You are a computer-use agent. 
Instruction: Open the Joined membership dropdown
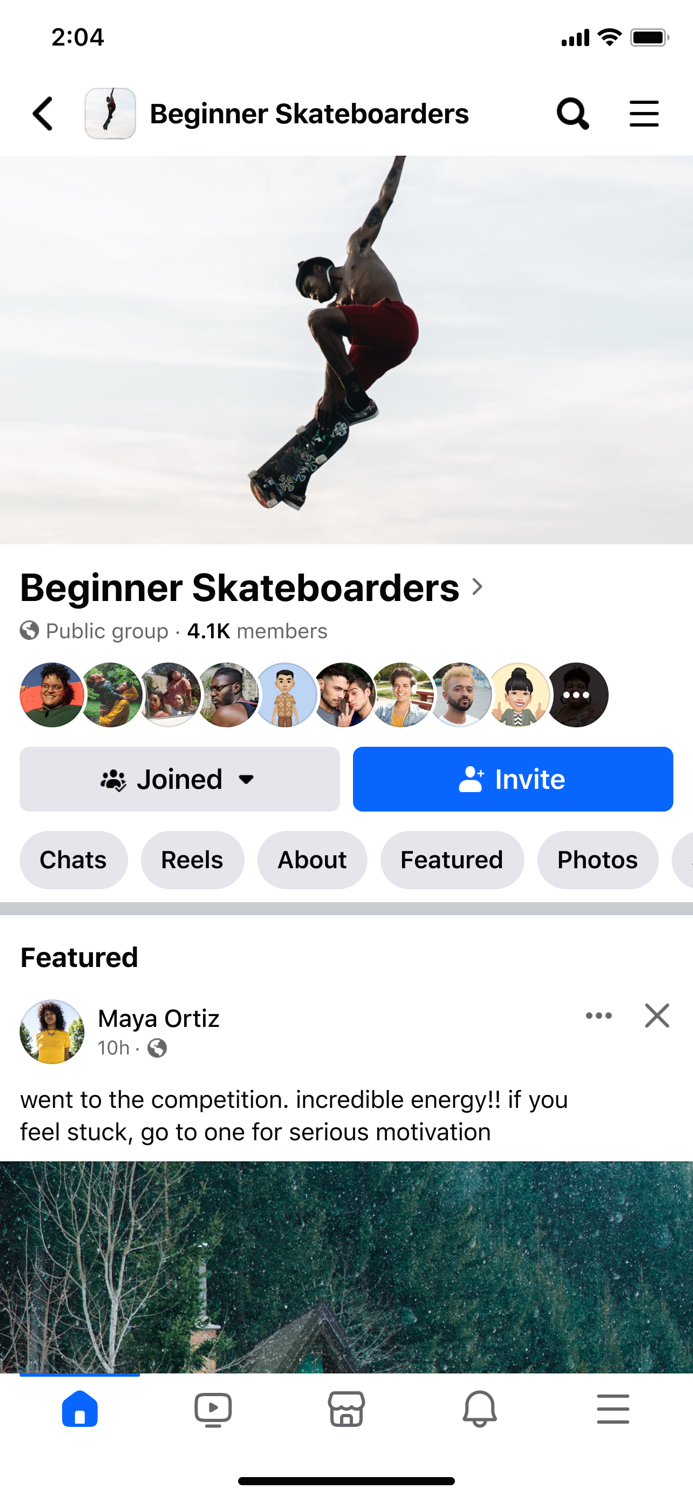tap(179, 779)
